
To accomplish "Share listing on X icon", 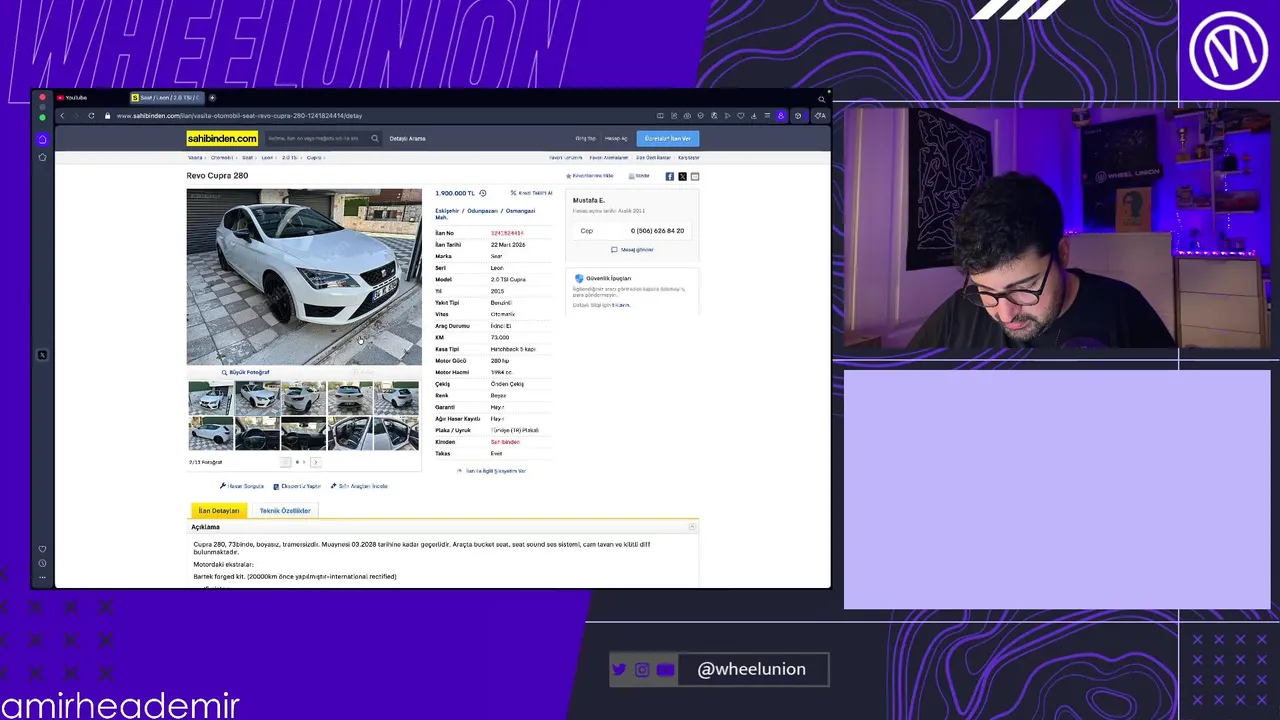I will [x=682, y=176].
